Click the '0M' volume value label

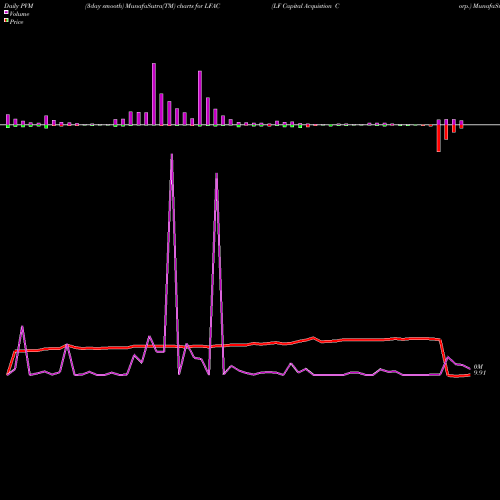click(478, 367)
